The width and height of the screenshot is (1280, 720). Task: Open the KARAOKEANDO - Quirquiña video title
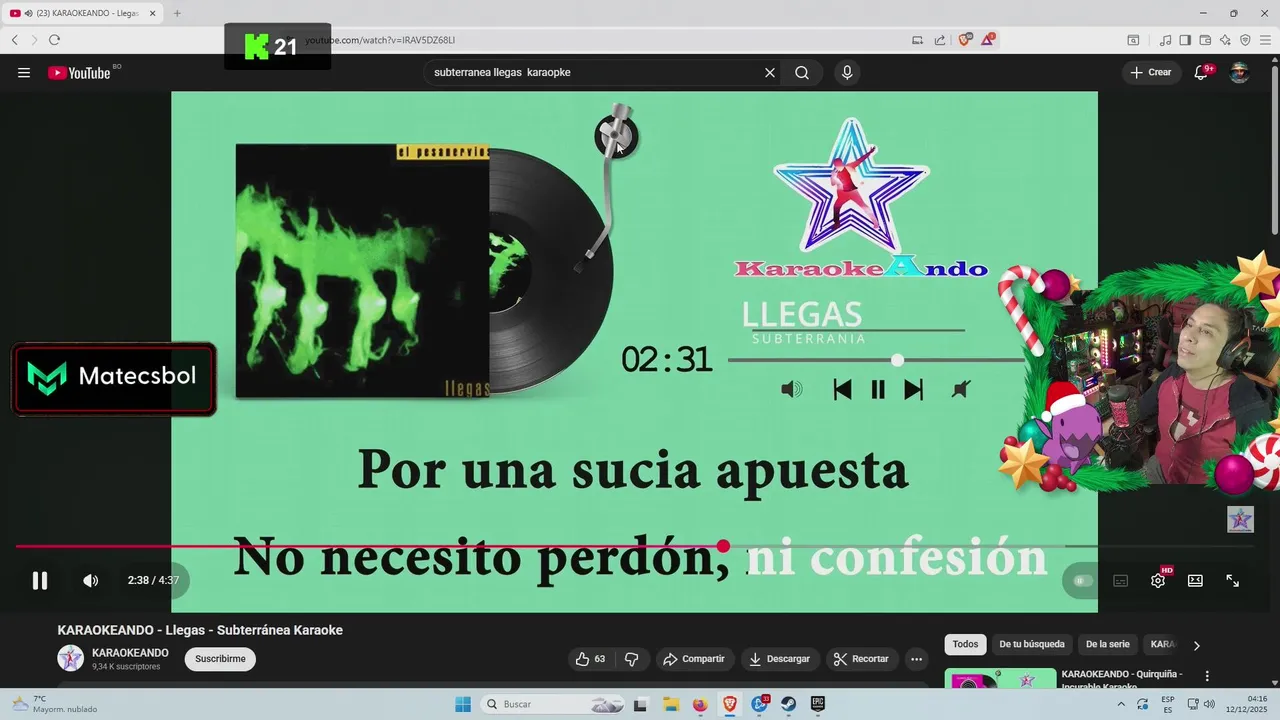(x=1122, y=680)
